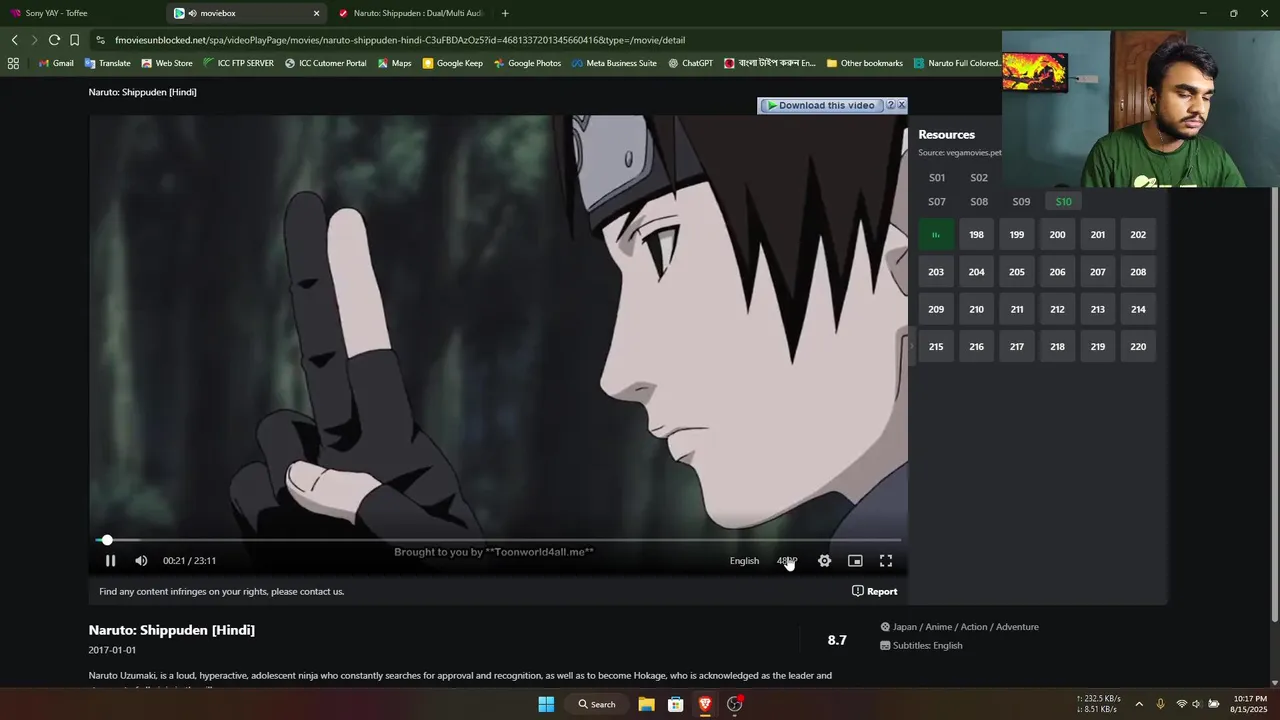Open help icon on download bar

click(890, 105)
